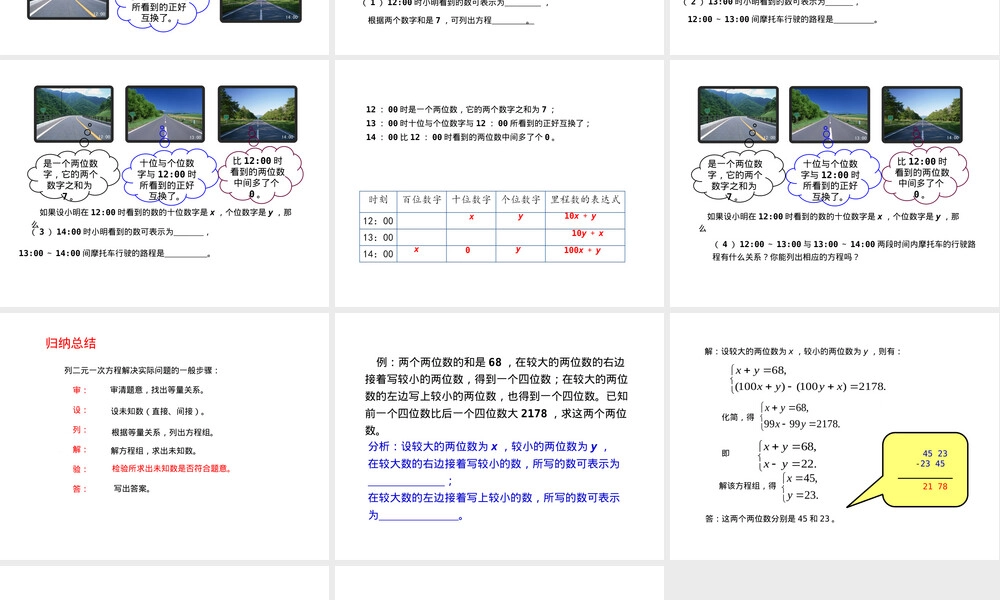Viewport: 1000px width, 600px height.
Task: Select the solution slide with yellow callout
Action: coord(835,436)
